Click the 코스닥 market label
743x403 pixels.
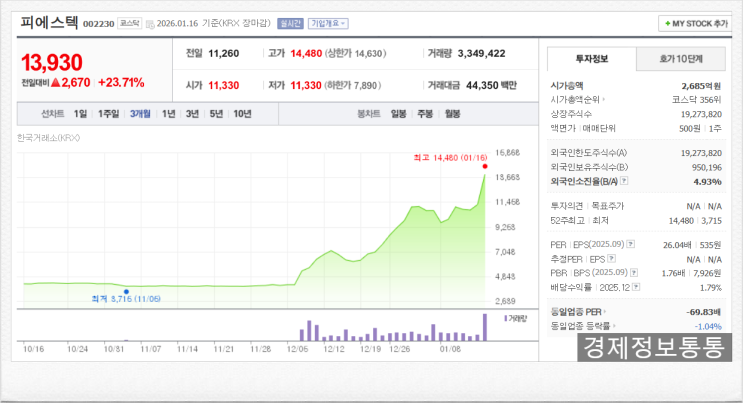[x=129, y=23]
